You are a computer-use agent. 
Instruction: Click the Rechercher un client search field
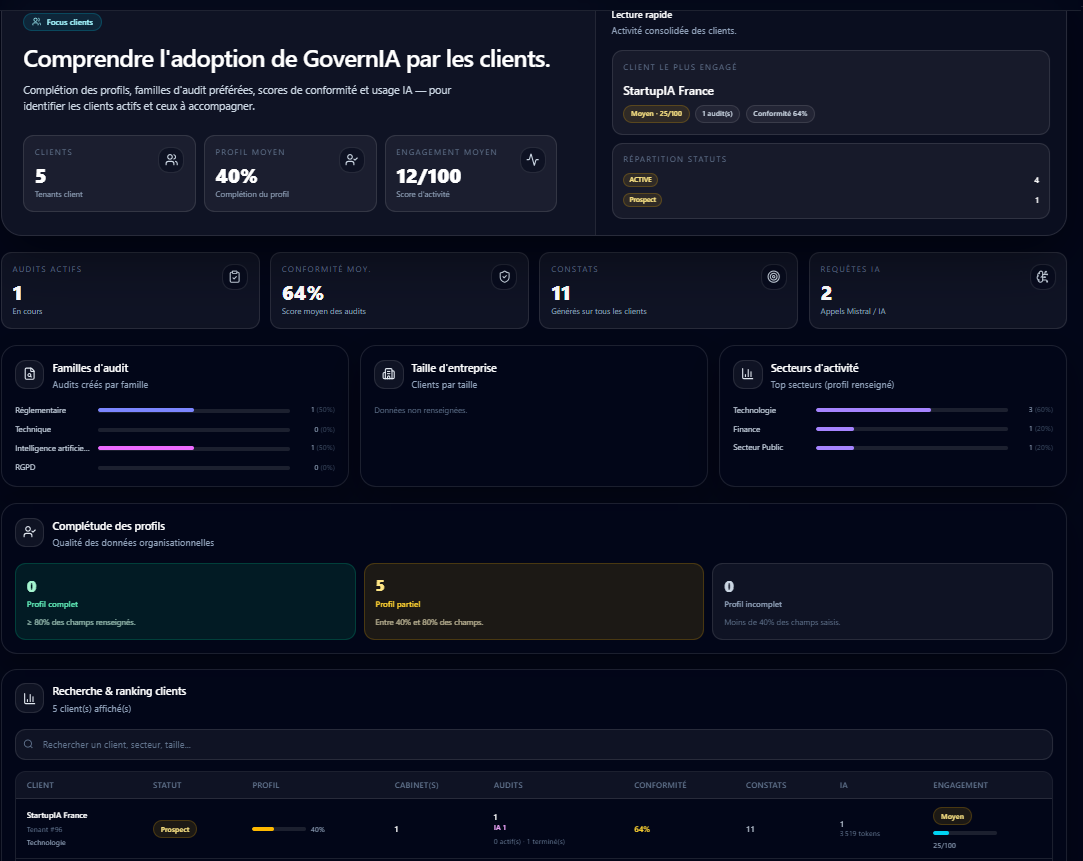(x=533, y=744)
